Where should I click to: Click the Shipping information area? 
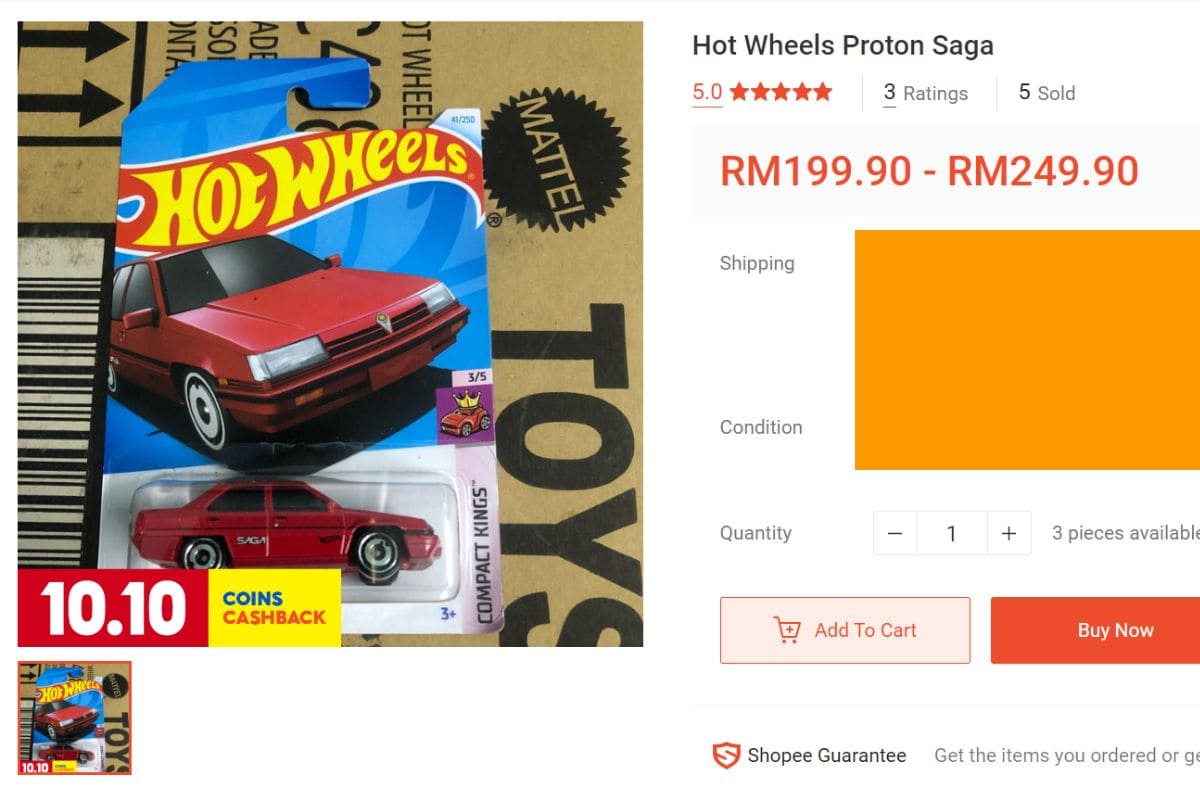point(757,263)
